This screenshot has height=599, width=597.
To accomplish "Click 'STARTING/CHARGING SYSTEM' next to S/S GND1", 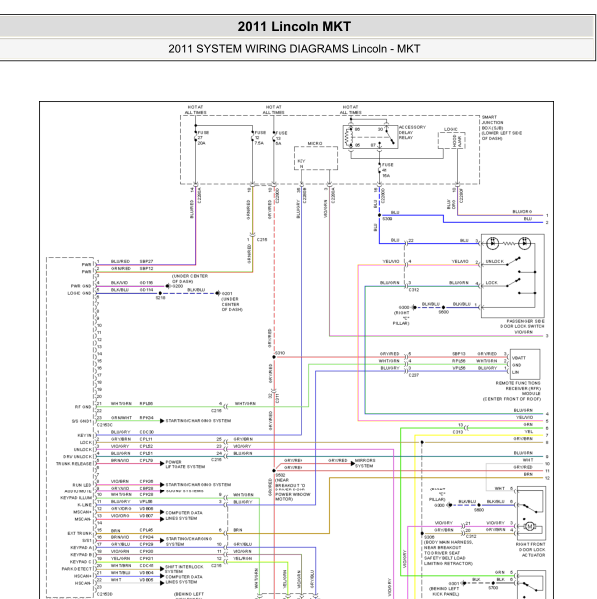I will point(198,421).
